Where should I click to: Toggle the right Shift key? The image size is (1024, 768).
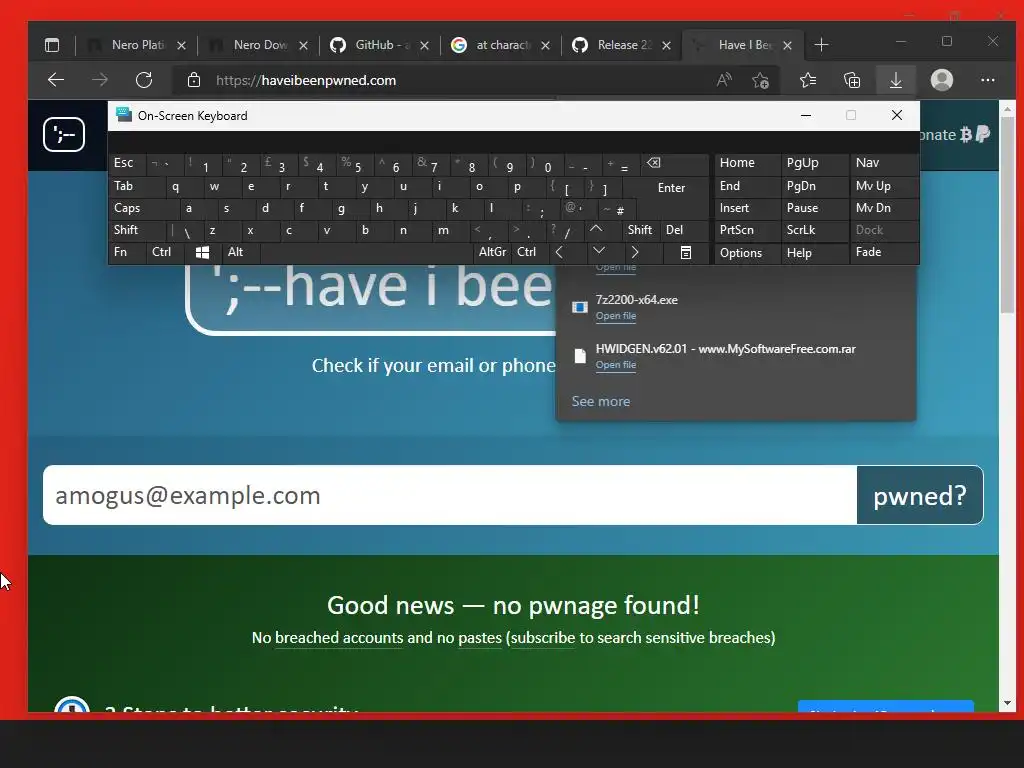pos(640,230)
